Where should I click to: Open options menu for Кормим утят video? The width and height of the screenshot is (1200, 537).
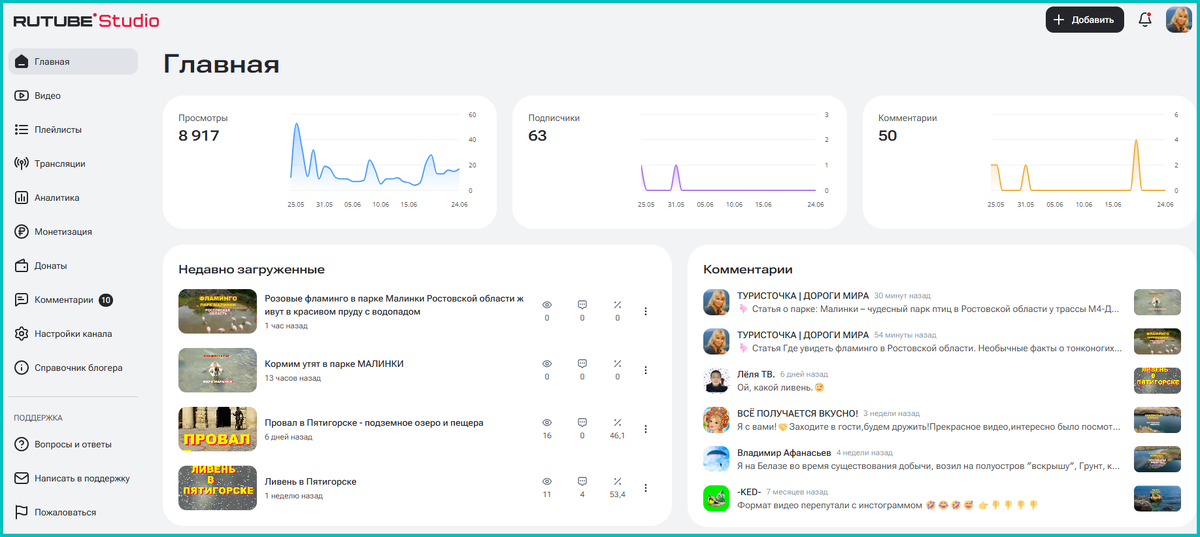click(x=646, y=369)
